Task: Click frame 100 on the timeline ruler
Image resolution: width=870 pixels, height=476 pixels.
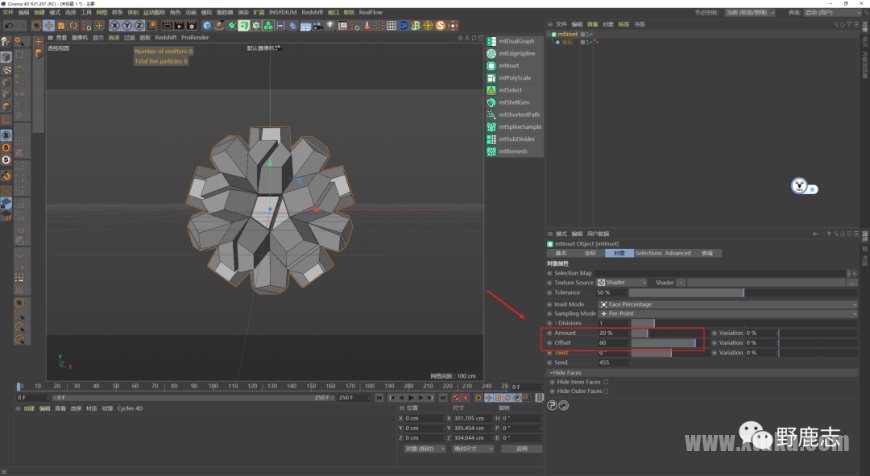Action: click(x=213, y=386)
